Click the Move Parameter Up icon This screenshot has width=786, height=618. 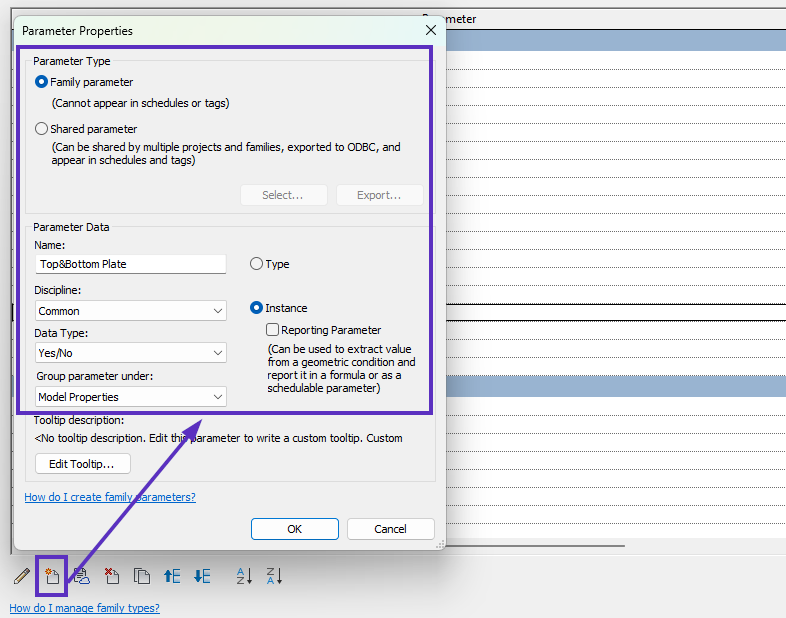click(172, 576)
